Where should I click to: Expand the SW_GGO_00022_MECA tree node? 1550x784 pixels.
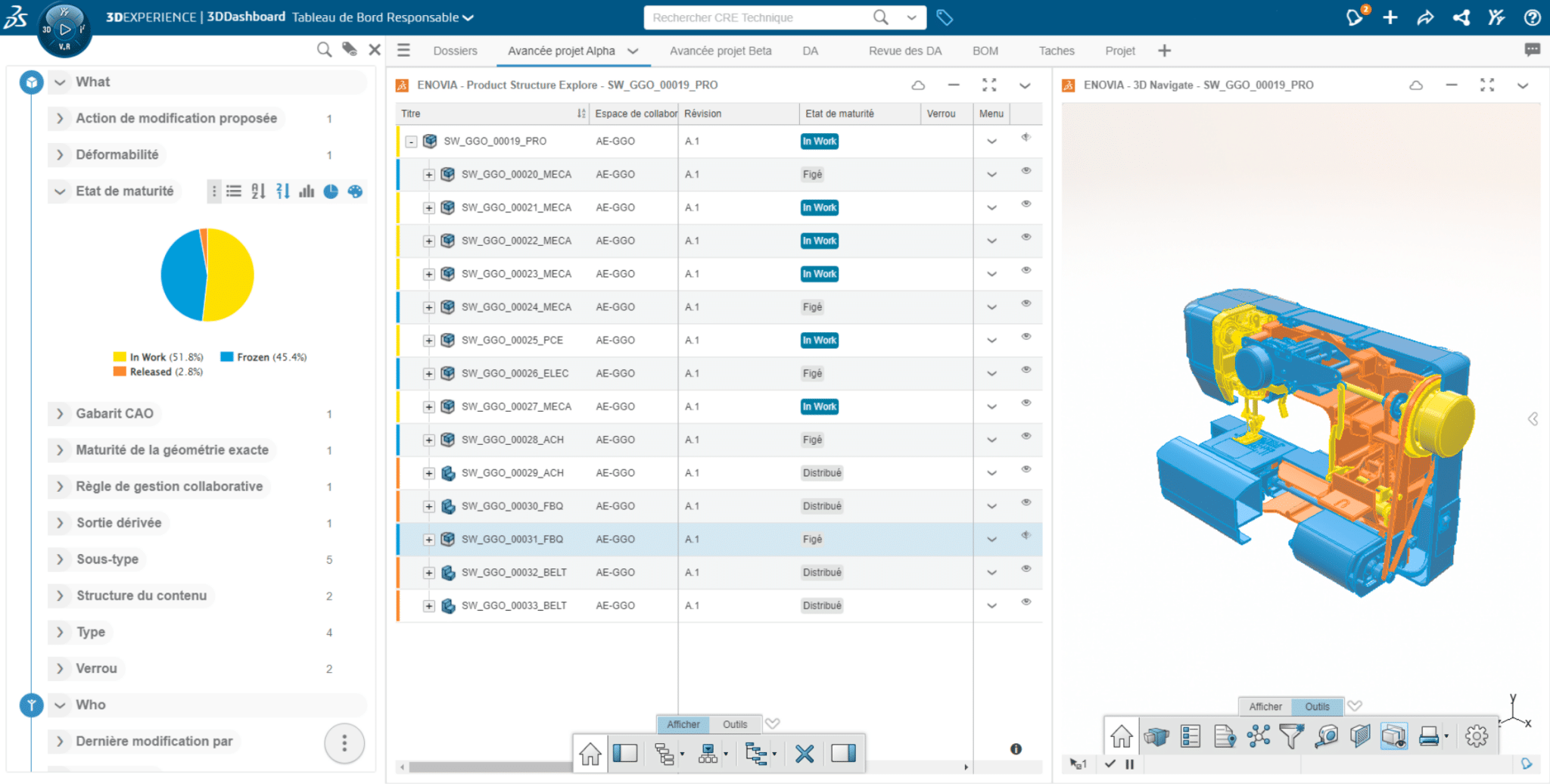pos(429,241)
